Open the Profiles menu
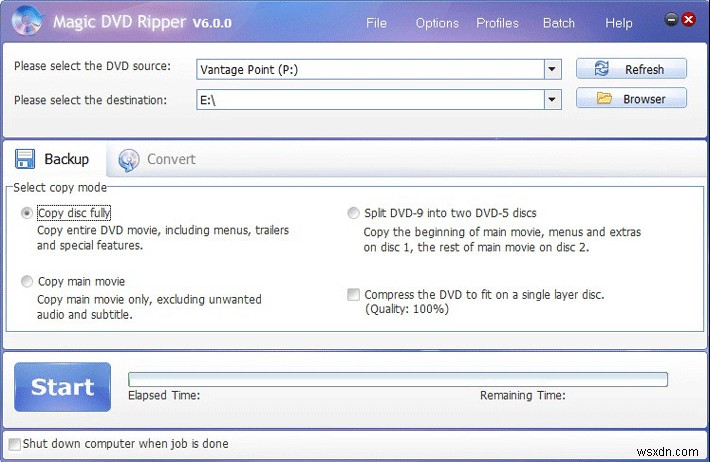The width and height of the screenshot is (710, 462). (497, 23)
